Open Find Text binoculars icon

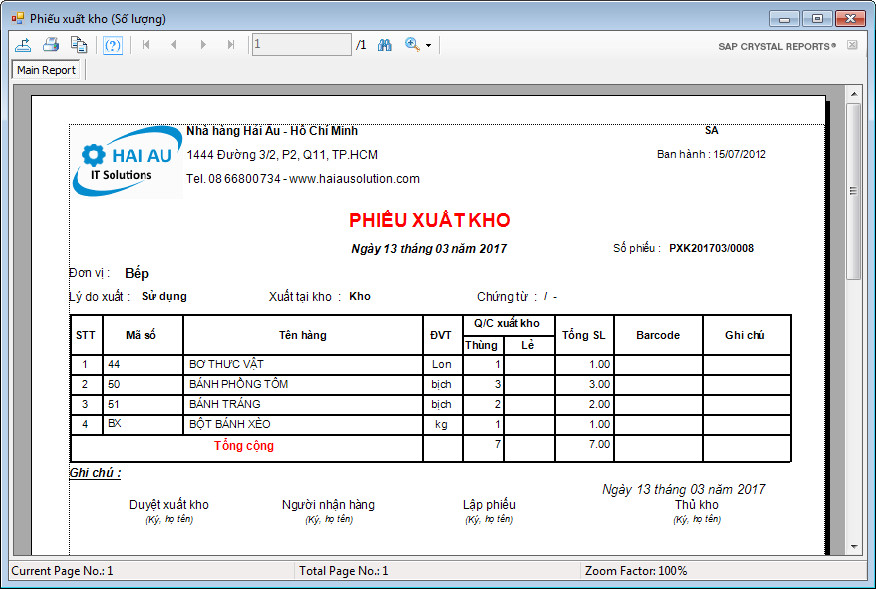click(384, 45)
